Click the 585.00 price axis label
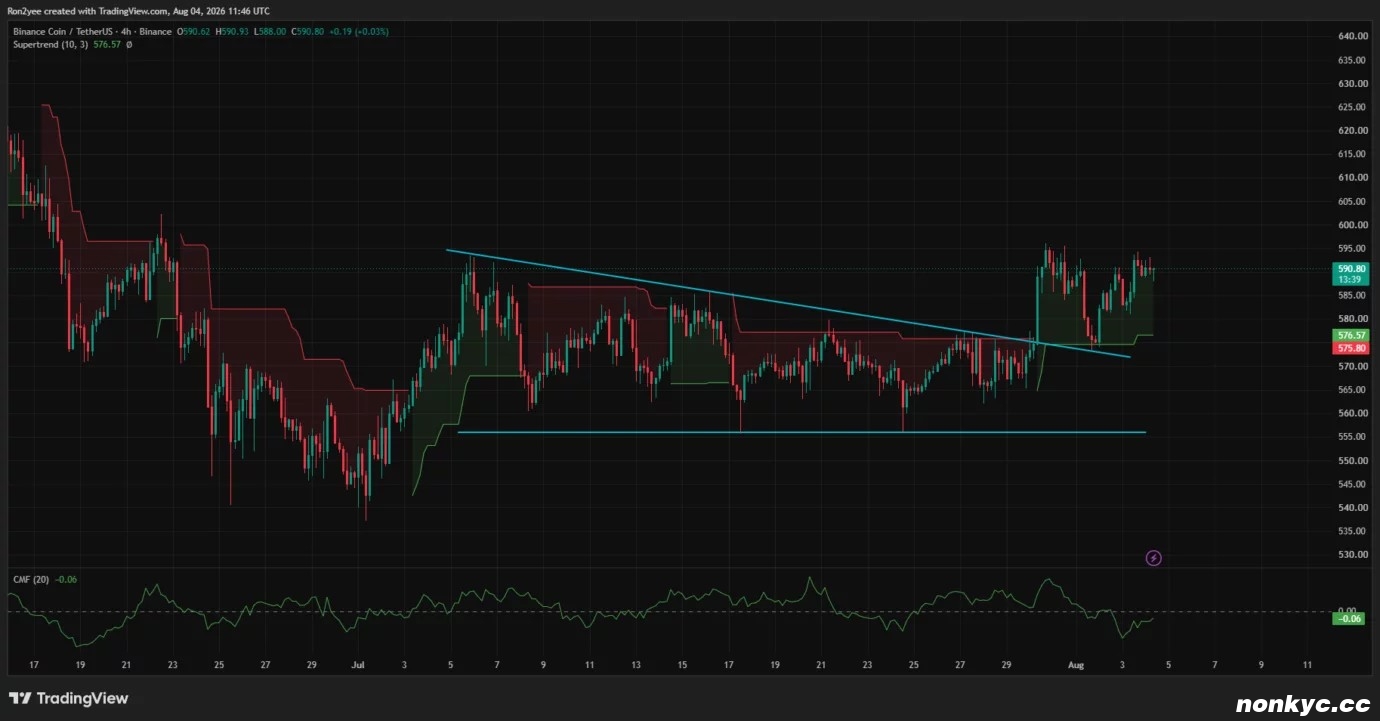 pyautogui.click(x=1351, y=296)
